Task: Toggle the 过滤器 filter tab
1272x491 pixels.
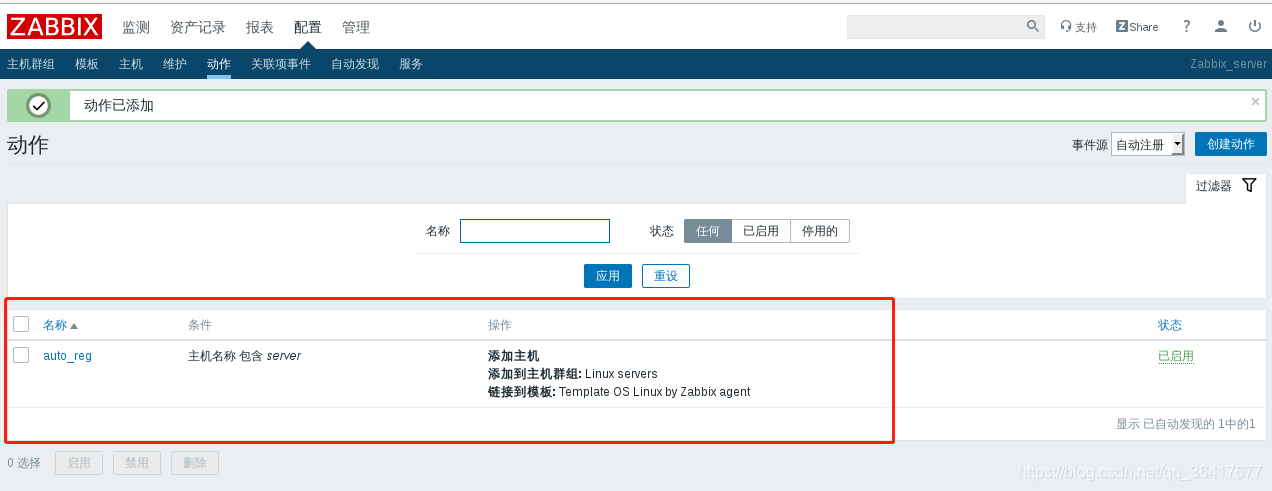Action: point(1225,186)
